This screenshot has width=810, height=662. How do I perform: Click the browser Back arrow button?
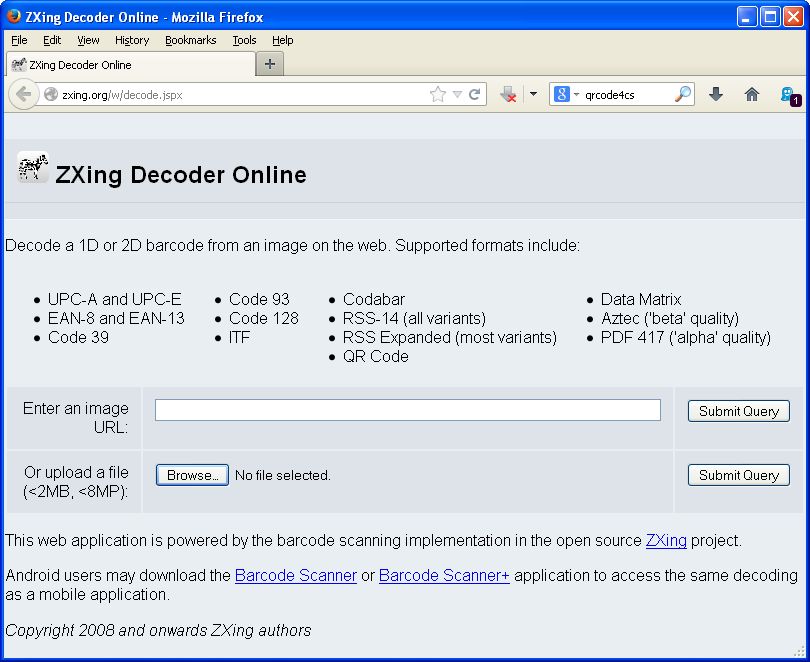coord(23,94)
